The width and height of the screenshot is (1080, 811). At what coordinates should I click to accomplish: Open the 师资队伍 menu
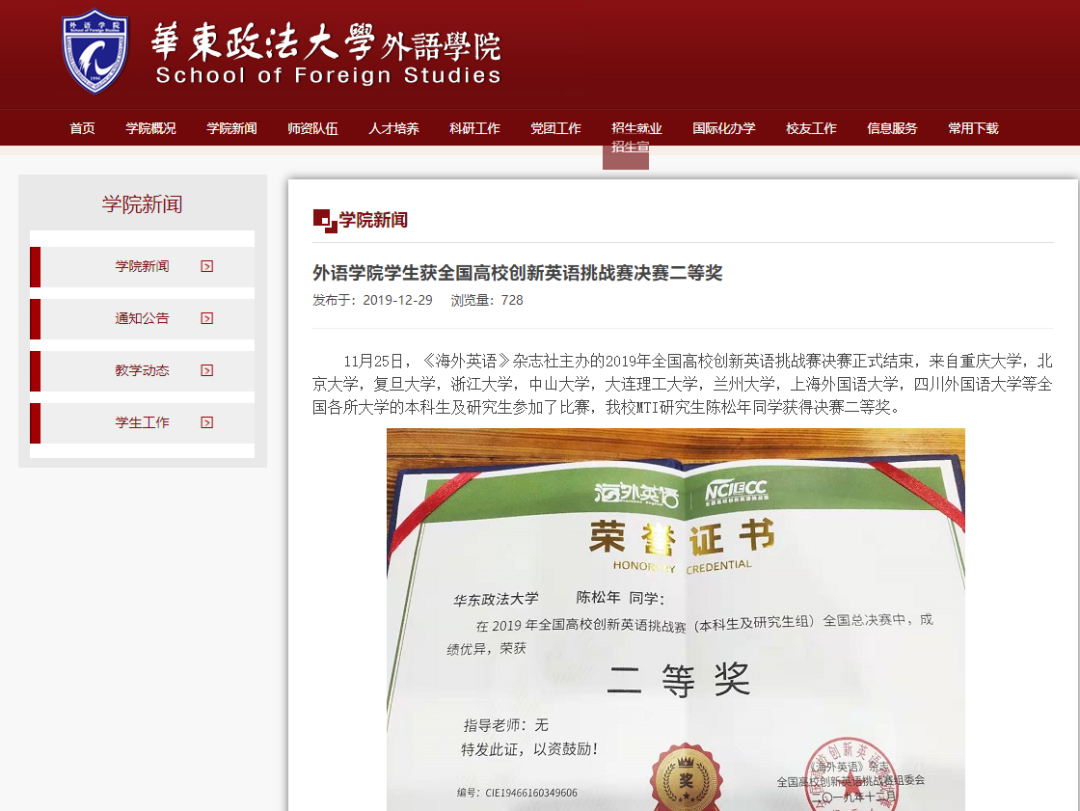313,128
